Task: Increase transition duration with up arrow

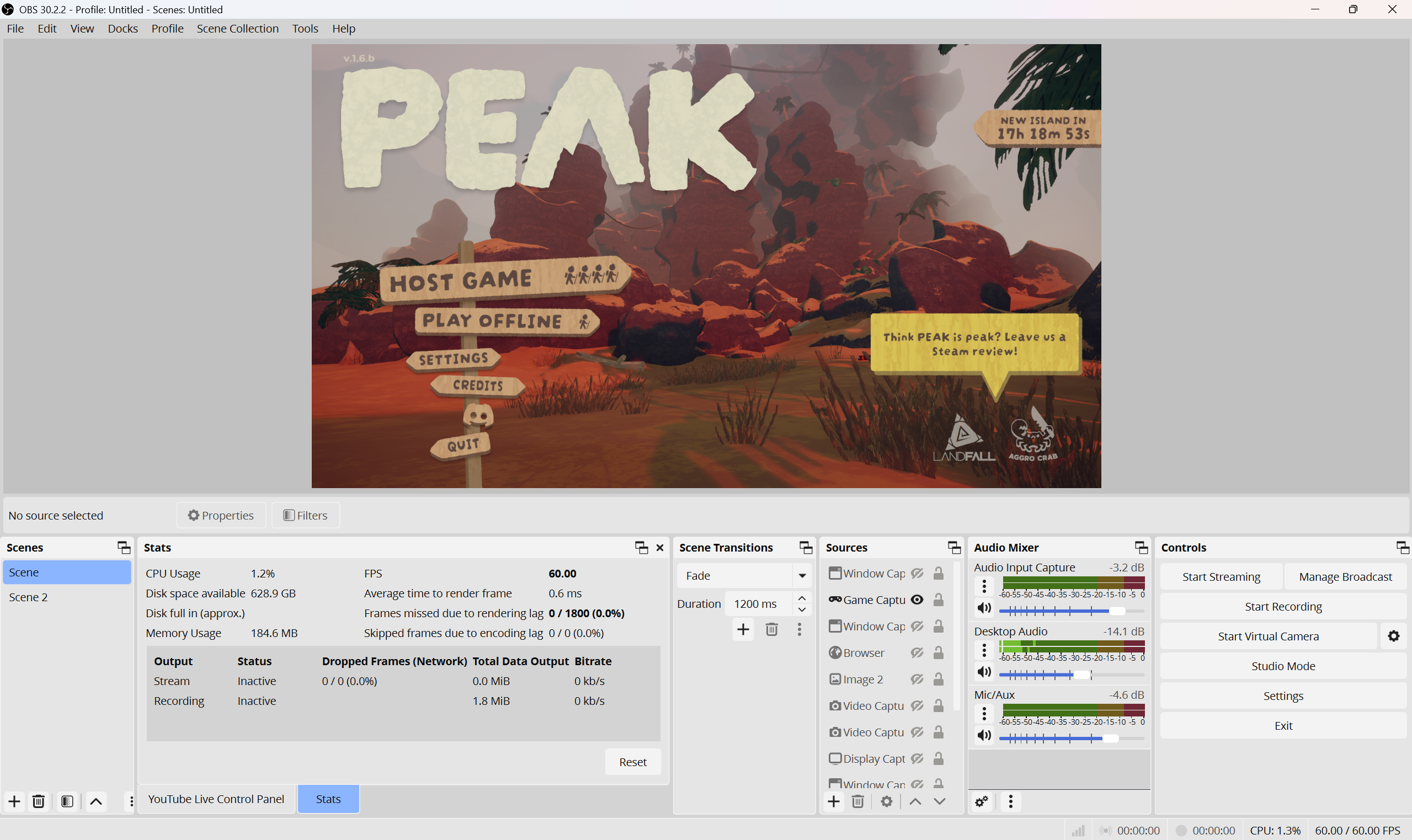Action: click(x=802, y=598)
